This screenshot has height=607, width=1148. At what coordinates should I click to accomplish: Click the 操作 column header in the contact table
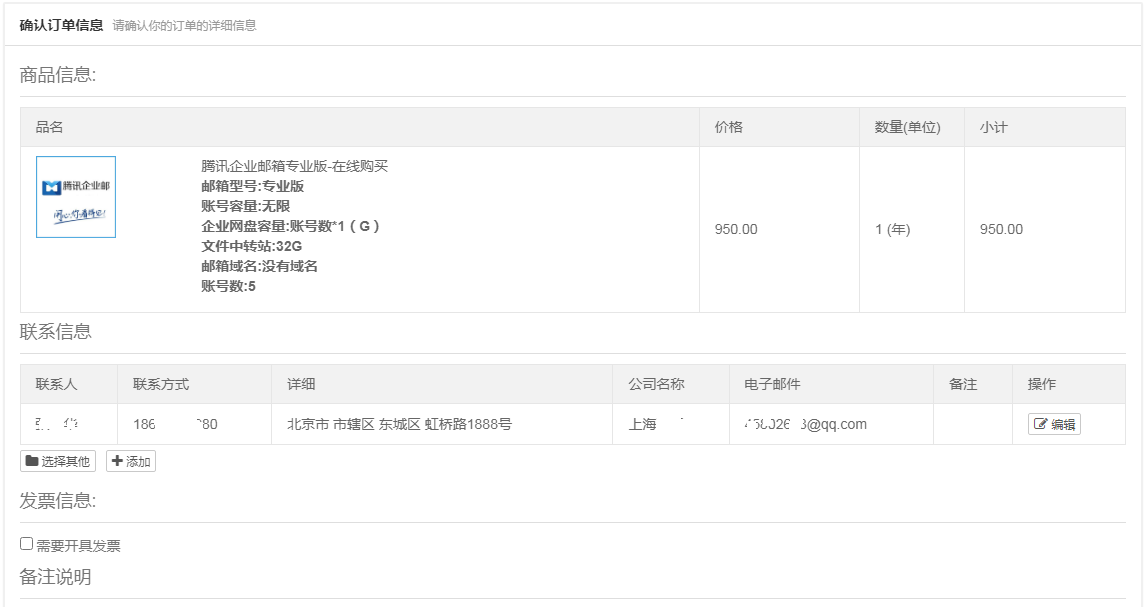pos(1042,384)
